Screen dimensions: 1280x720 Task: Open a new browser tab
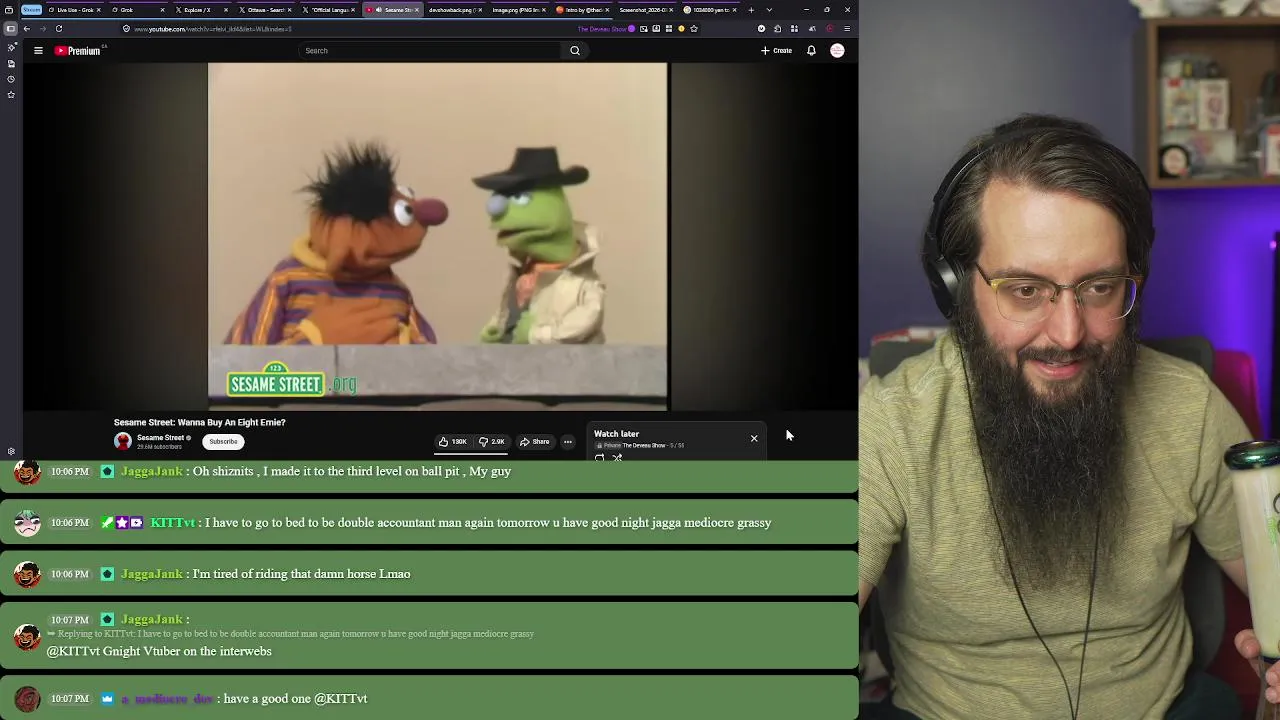tap(751, 10)
